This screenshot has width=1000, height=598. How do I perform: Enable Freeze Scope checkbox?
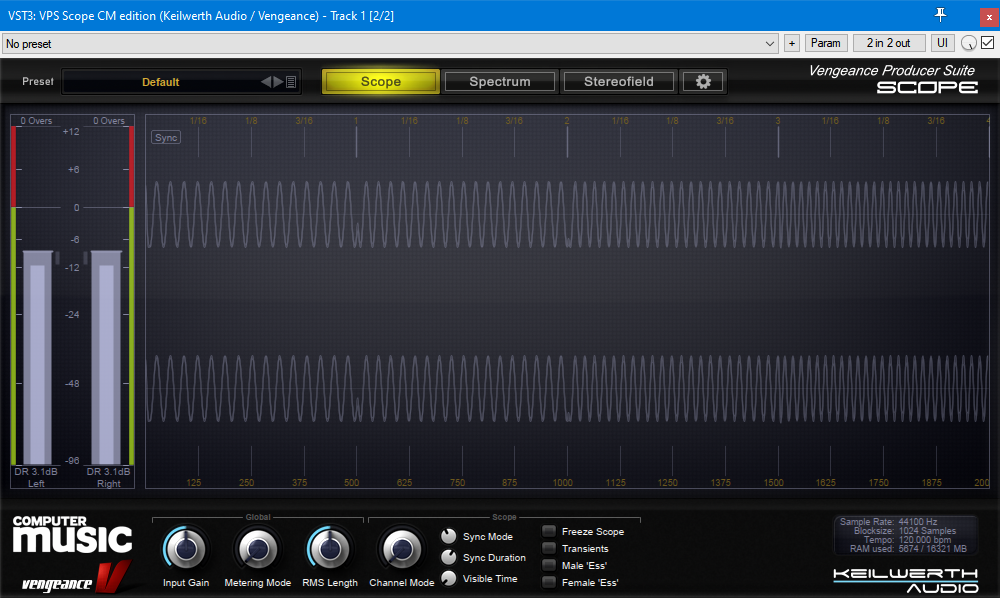click(548, 531)
